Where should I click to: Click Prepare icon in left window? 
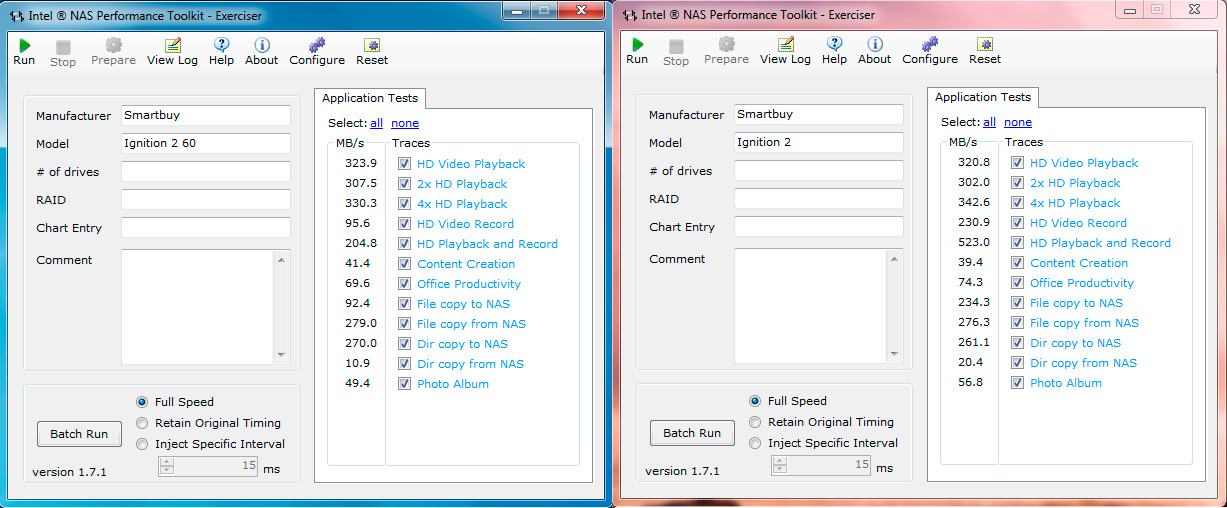coord(113,45)
